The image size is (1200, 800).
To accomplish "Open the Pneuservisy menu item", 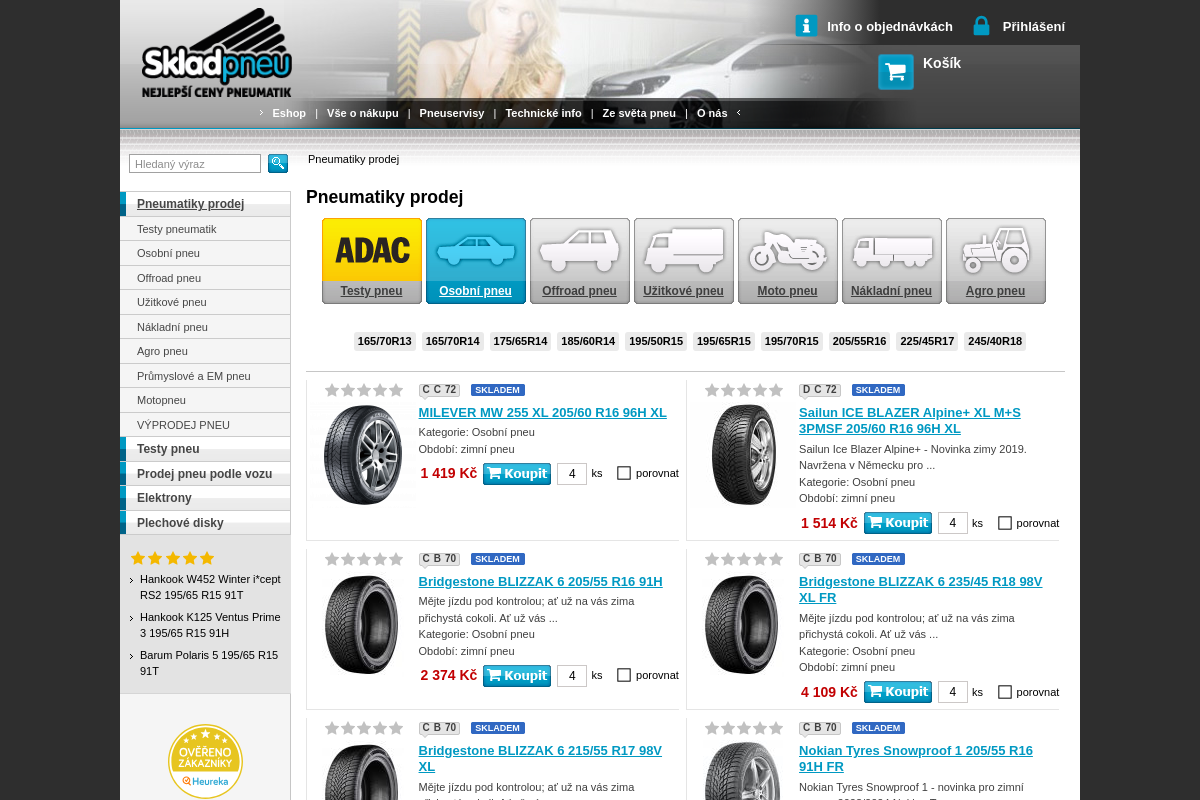I will [x=451, y=113].
